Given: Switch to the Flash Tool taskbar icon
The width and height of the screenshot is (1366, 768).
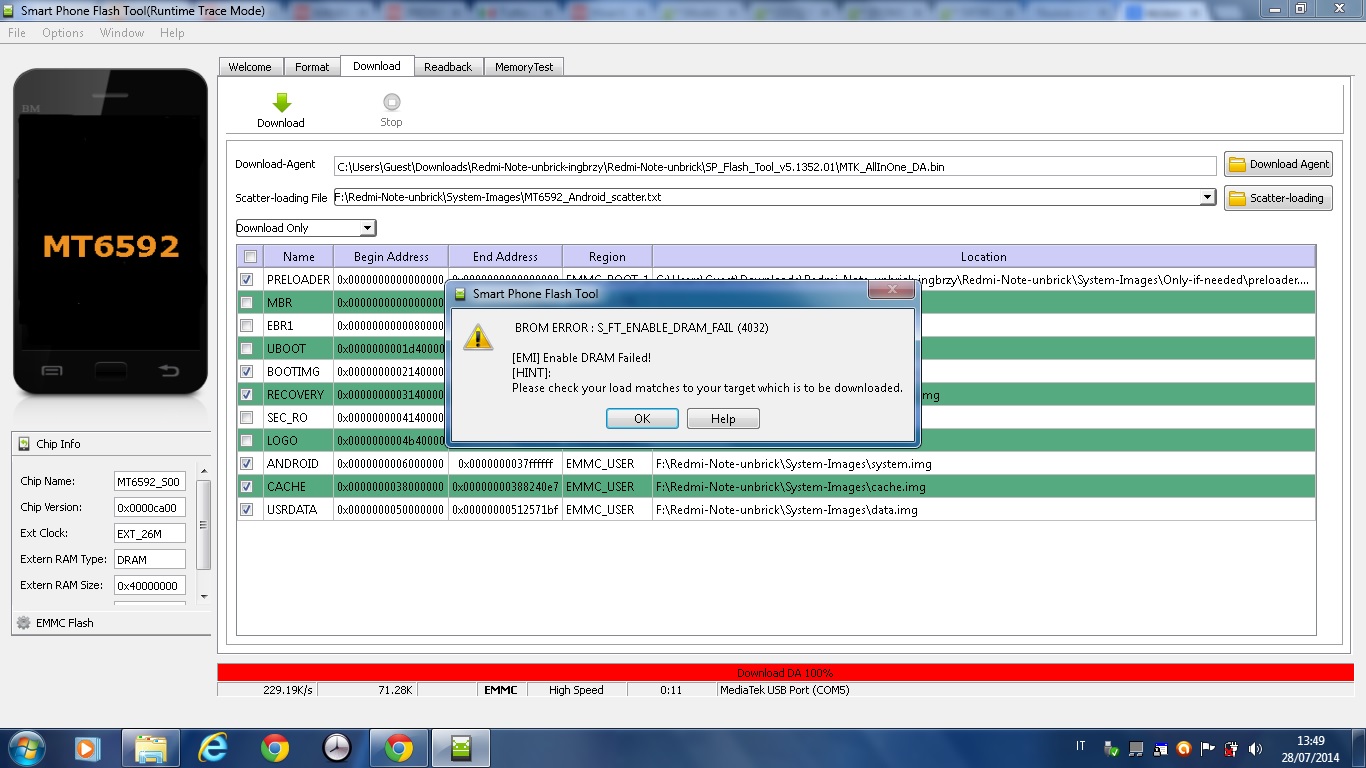Looking at the screenshot, I should 461,748.
